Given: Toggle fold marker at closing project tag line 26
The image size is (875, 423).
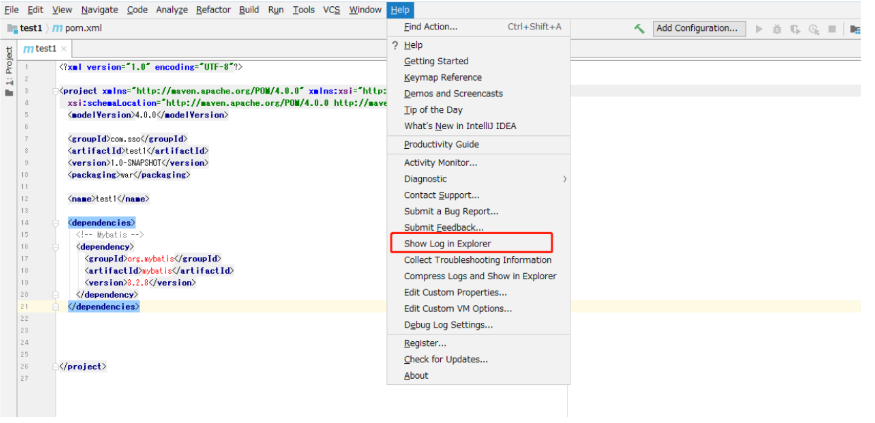Looking at the screenshot, I should (x=56, y=367).
